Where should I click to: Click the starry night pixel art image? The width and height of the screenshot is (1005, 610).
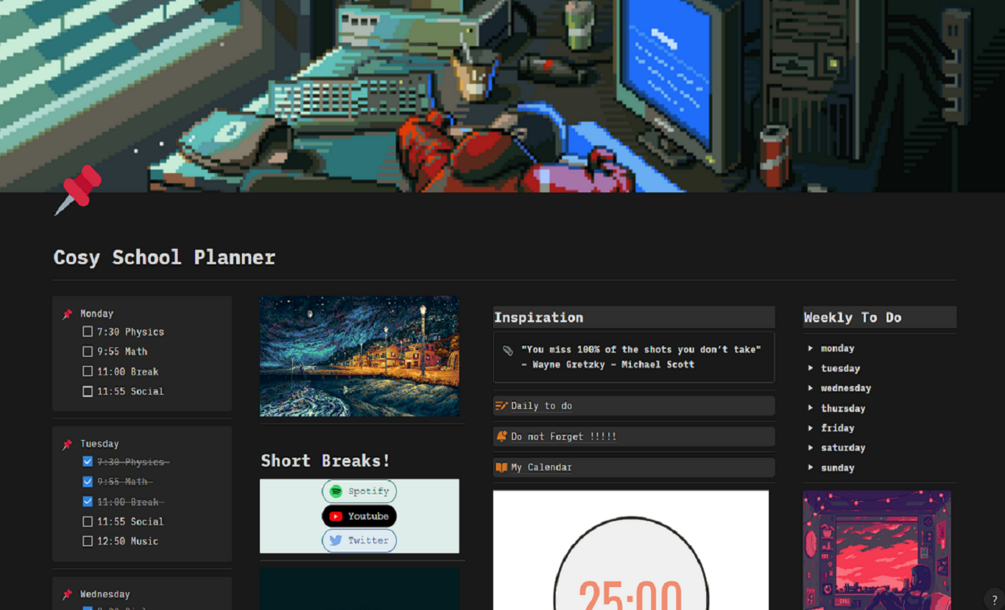[x=359, y=356]
